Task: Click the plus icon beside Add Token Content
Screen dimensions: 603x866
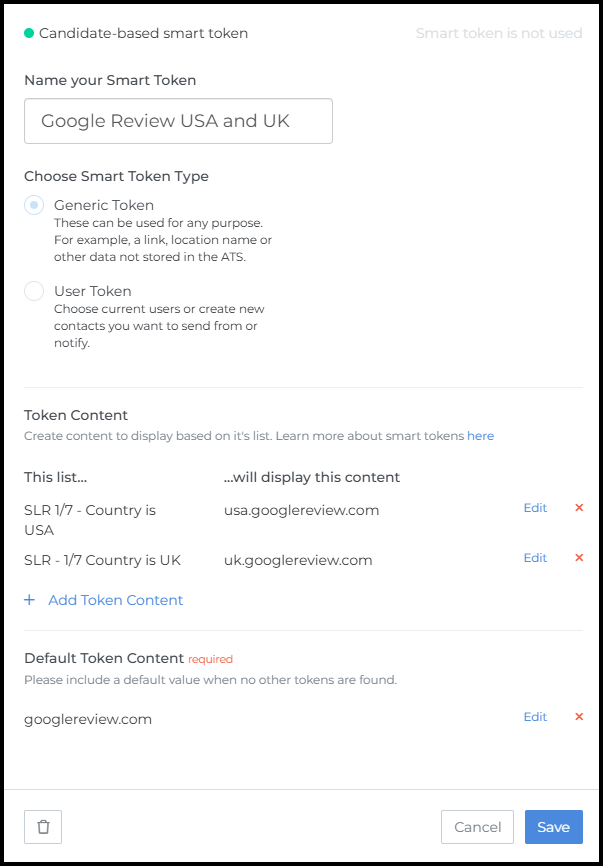Action: pos(28,600)
